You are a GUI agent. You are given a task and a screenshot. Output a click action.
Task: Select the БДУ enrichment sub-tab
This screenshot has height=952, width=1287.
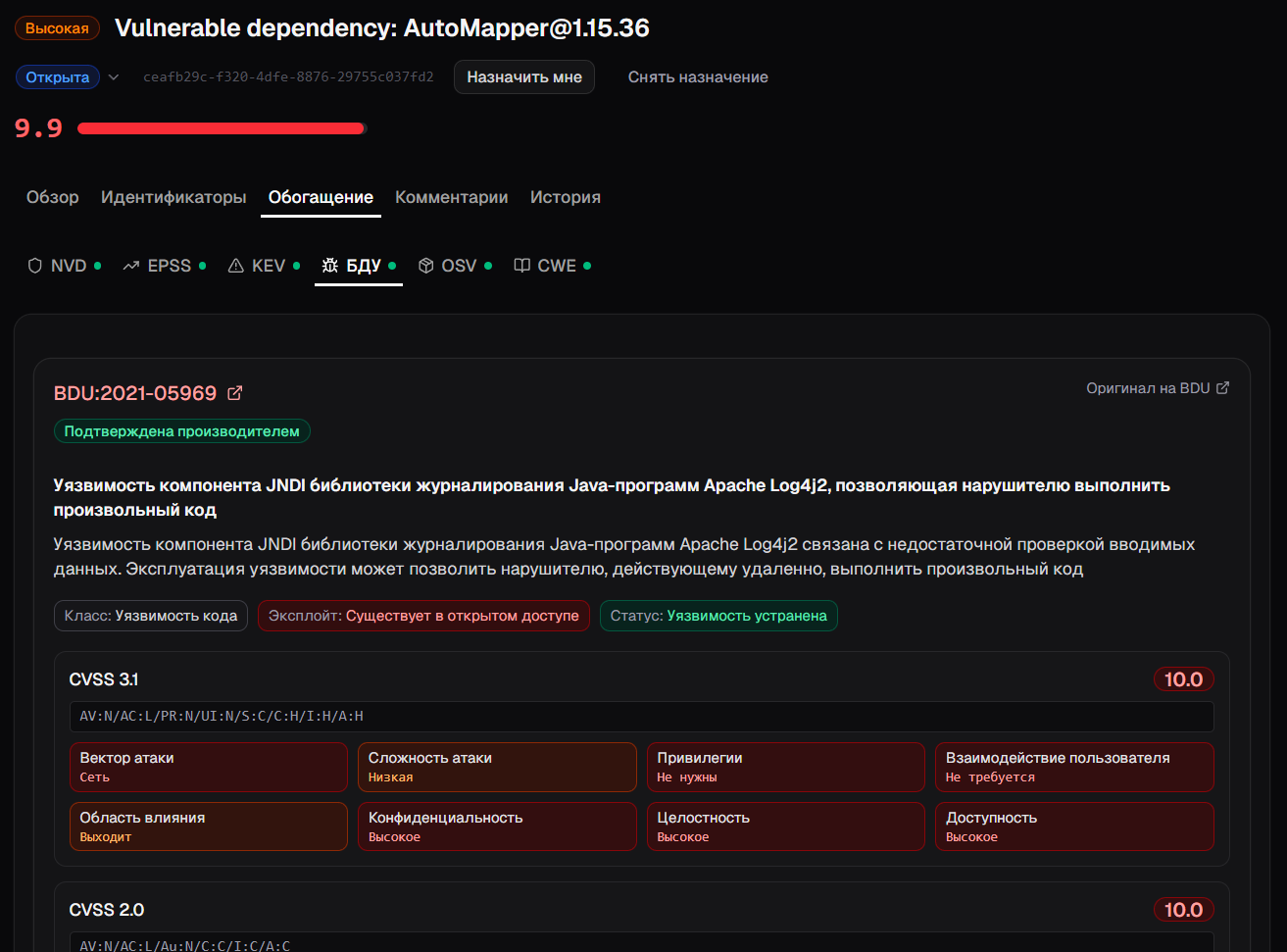click(x=359, y=266)
